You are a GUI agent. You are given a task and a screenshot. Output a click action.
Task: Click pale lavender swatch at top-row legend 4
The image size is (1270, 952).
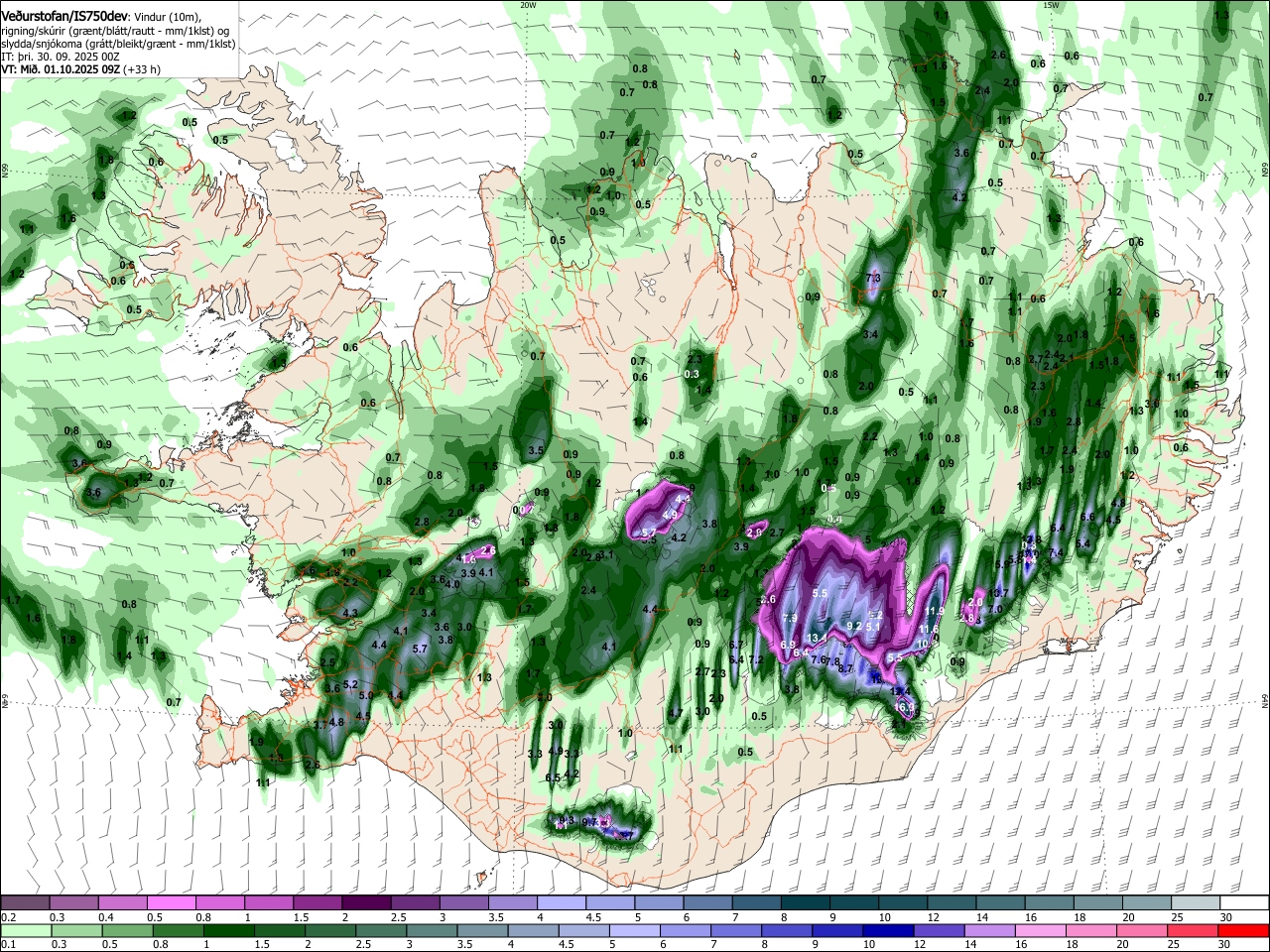pos(561,903)
